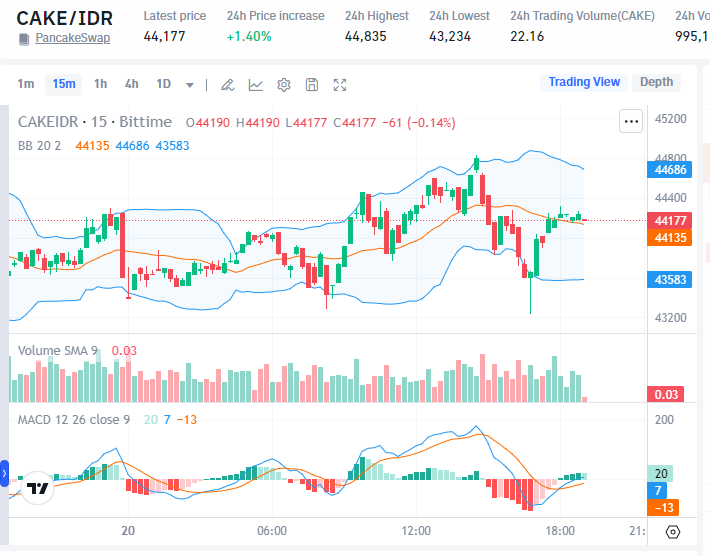Screen dimensions: 710x556
Task: Click the 24h Highest value 44,835
Action: click(x=365, y=36)
